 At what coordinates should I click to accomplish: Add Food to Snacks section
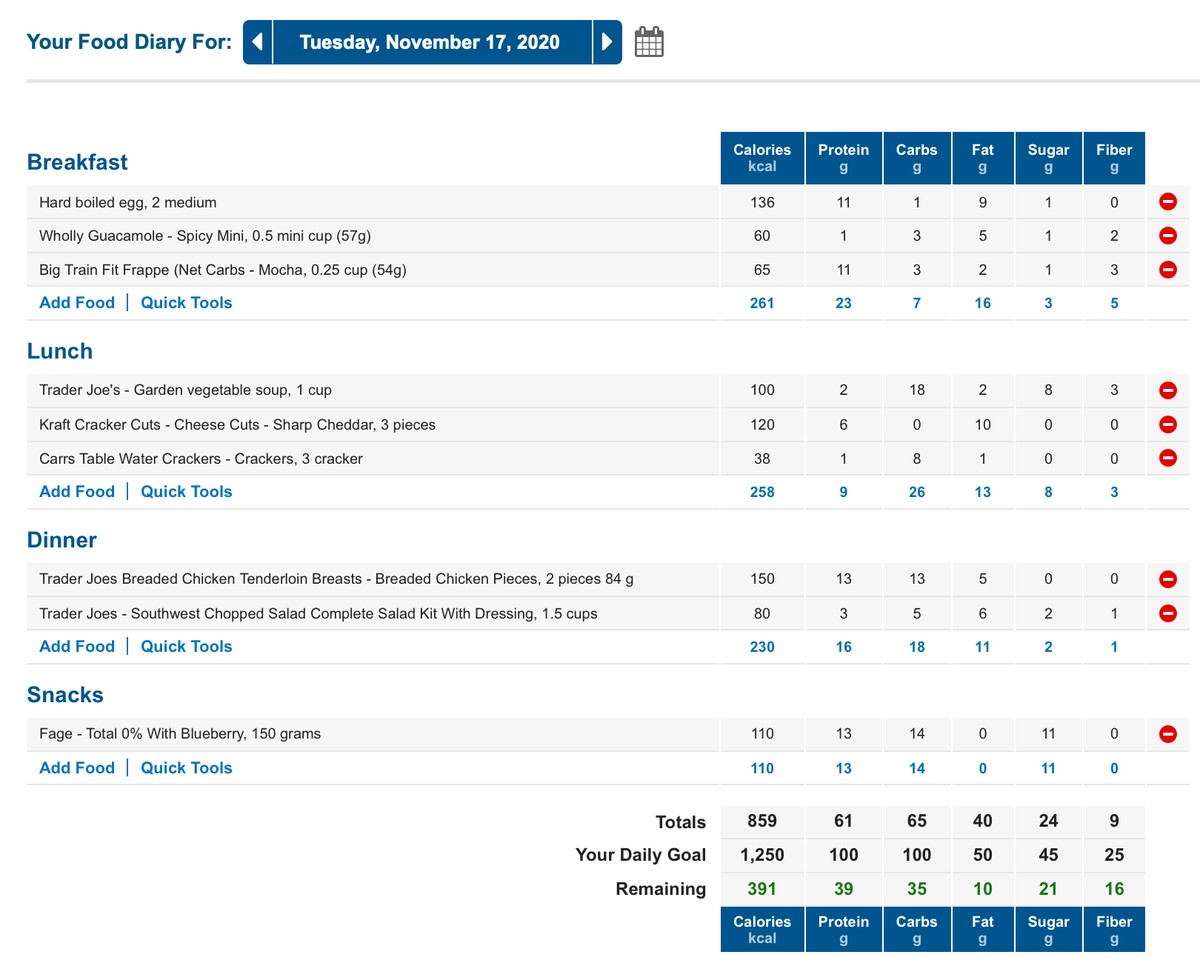[77, 768]
